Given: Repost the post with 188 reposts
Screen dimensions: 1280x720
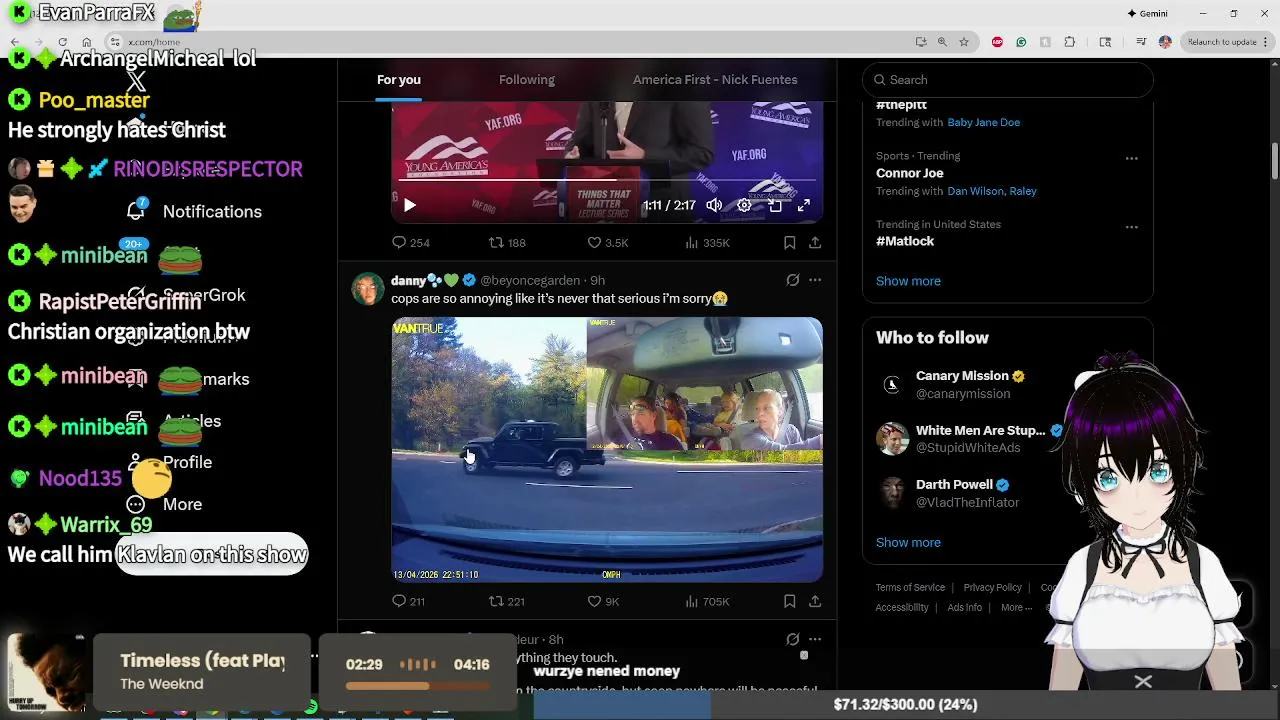Looking at the screenshot, I should [x=506, y=242].
